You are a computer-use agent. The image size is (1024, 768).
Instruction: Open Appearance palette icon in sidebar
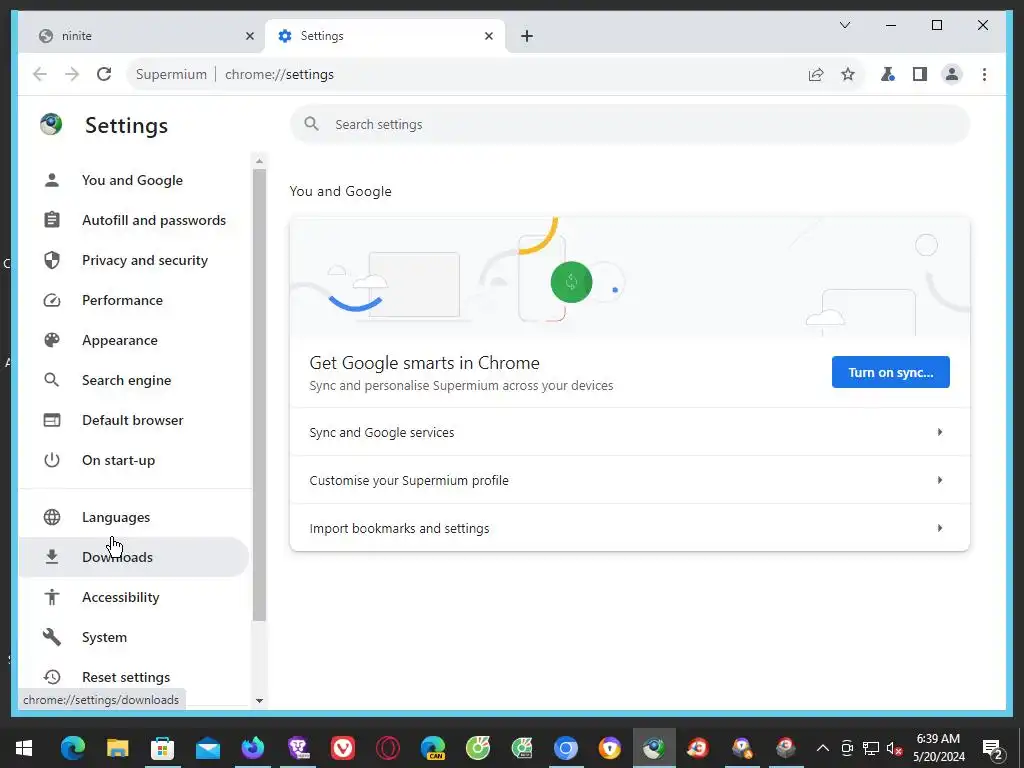52,340
